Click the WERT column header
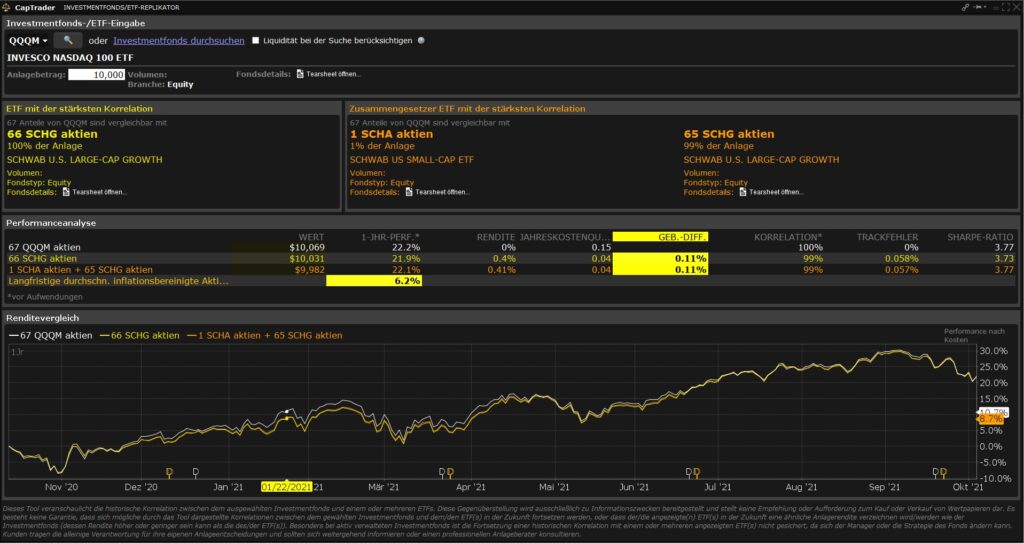This screenshot has height=543, width=1024. 311,237
